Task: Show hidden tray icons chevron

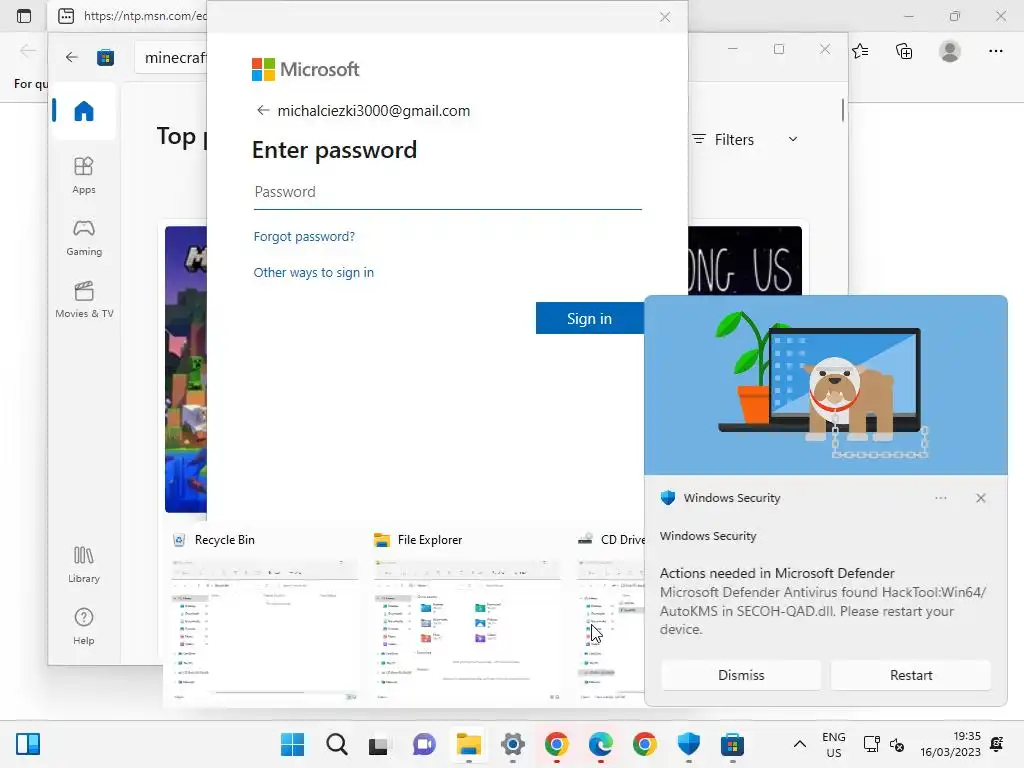Action: (x=799, y=744)
